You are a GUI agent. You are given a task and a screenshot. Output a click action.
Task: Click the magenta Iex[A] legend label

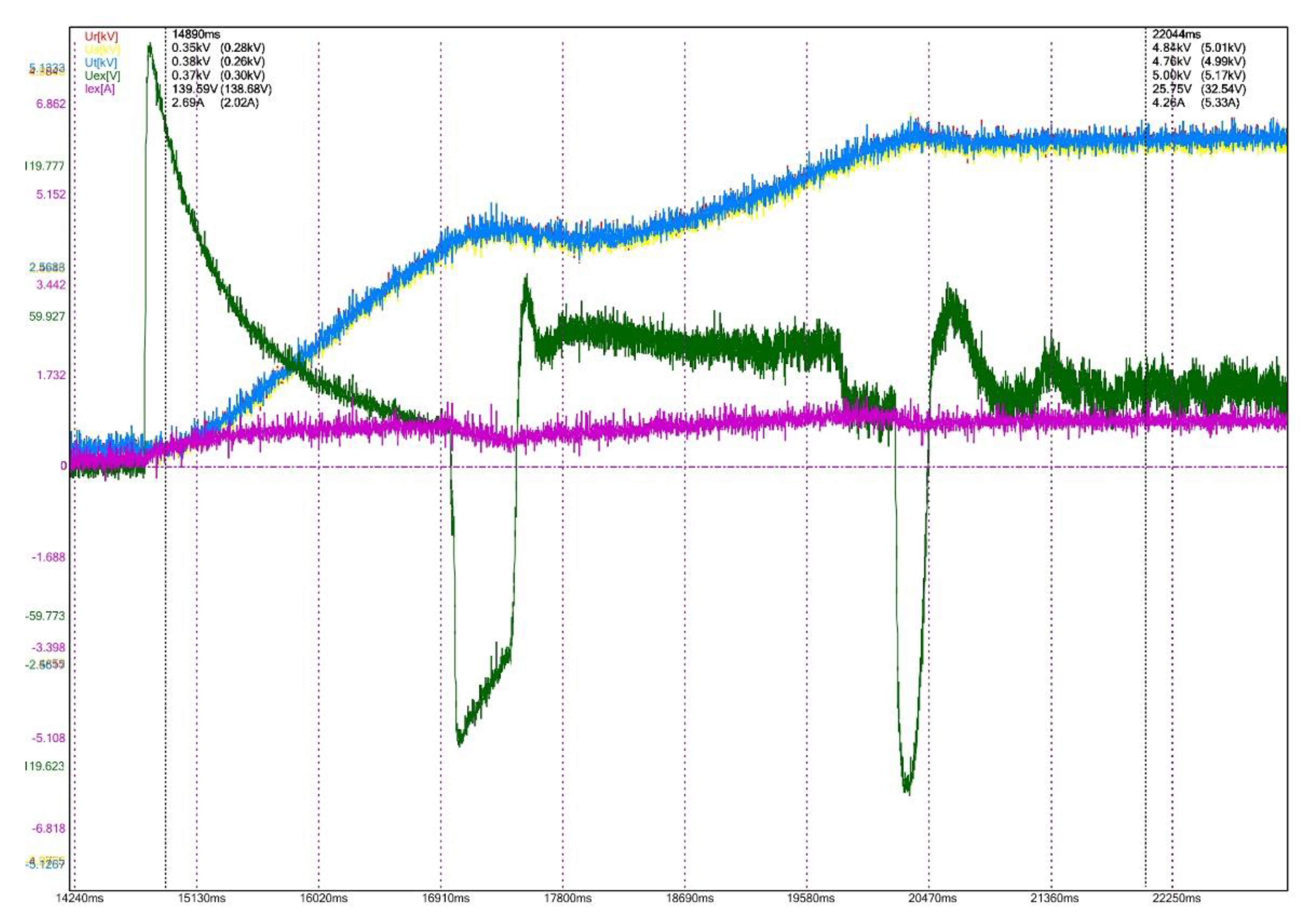(x=100, y=88)
